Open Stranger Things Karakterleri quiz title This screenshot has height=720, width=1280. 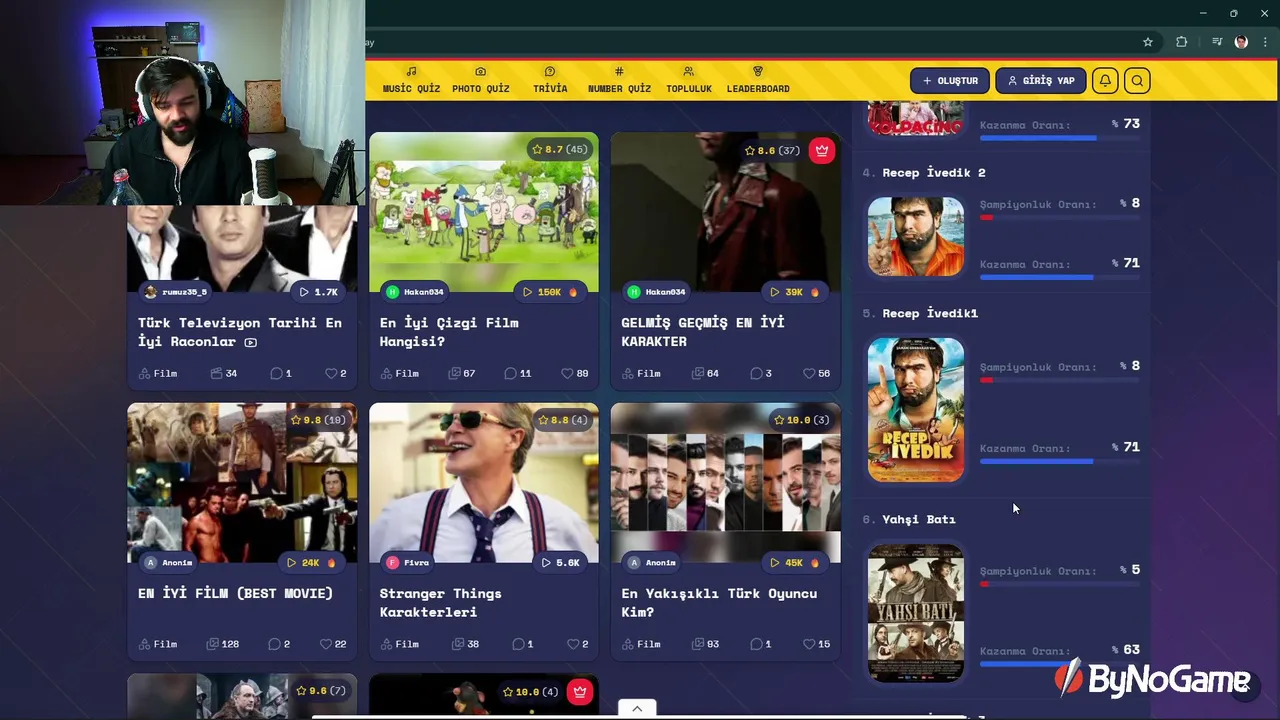pyautogui.click(x=440, y=602)
